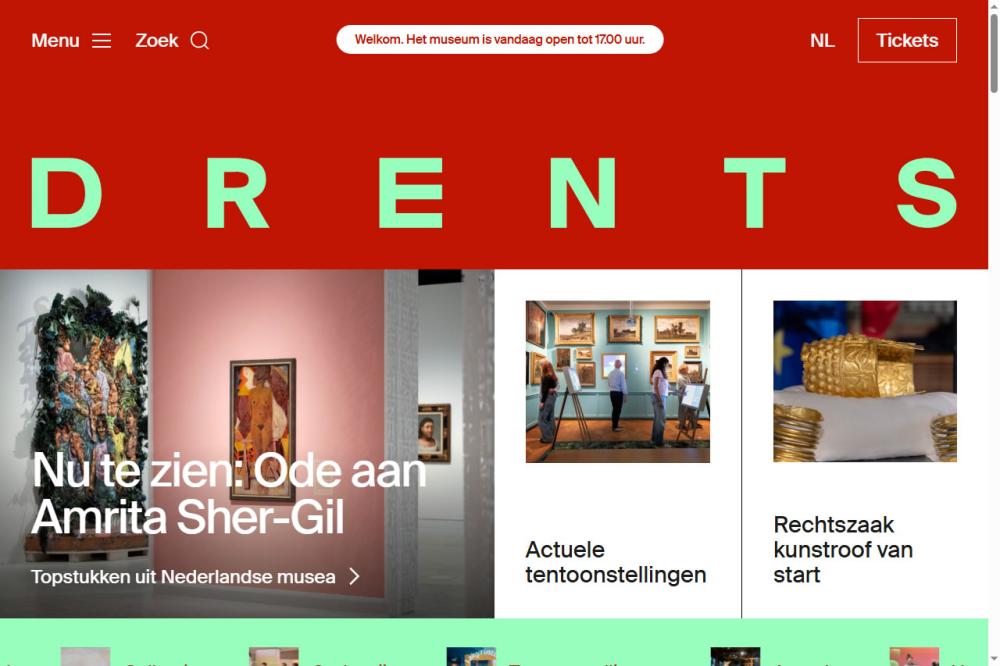Click the arrow beside Topstukken uit Nederlandse musea
This screenshot has height=666, width=1000.
tap(355, 577)
